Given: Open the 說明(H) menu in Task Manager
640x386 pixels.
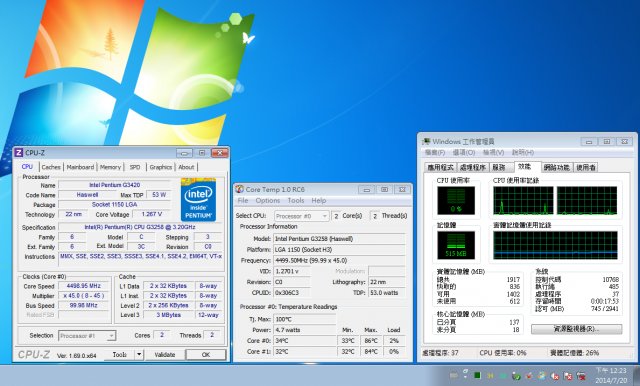Looking at the screenshot, I should point(523,152).
